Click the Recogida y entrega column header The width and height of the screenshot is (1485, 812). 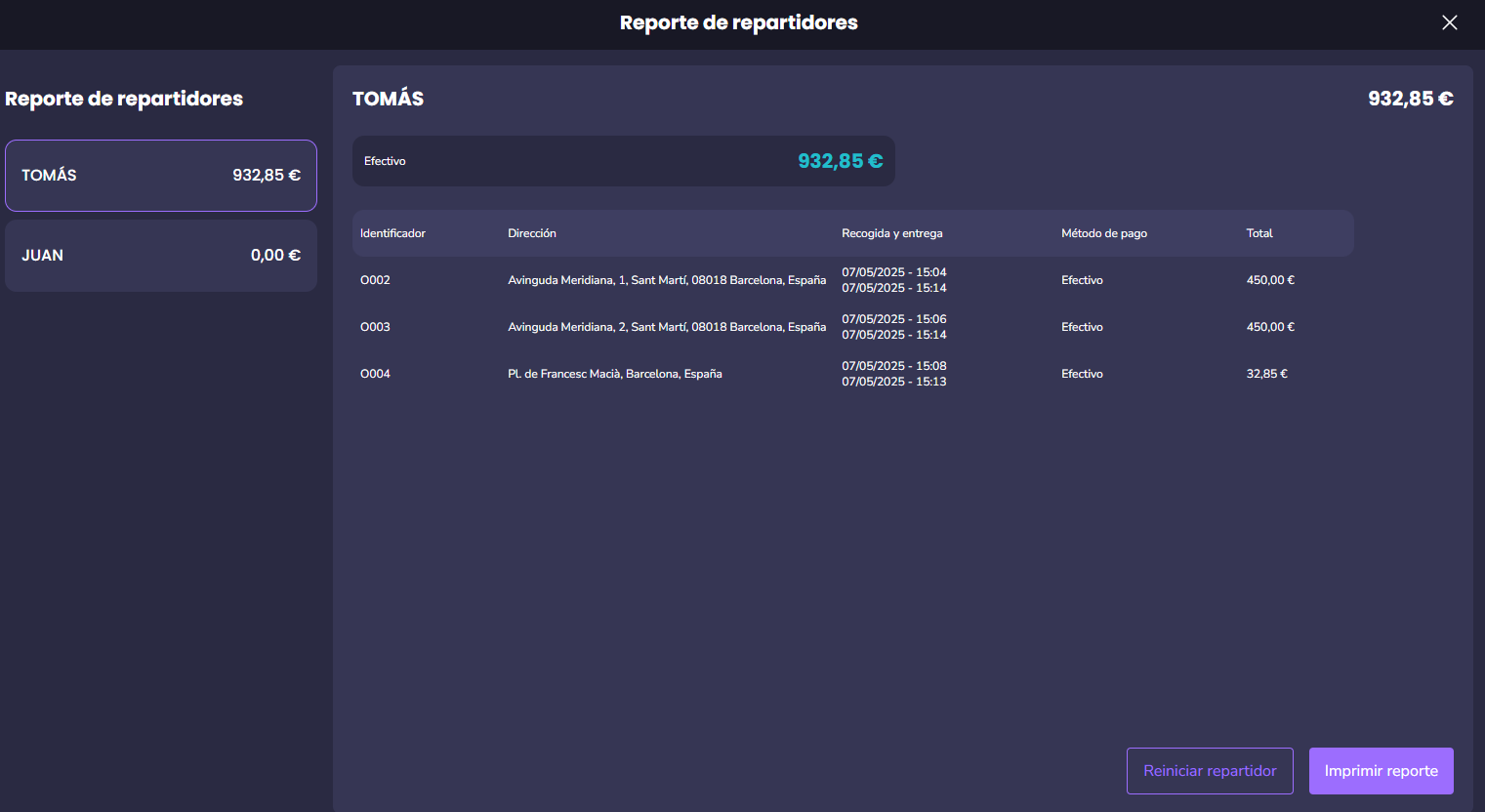[891, 233]
